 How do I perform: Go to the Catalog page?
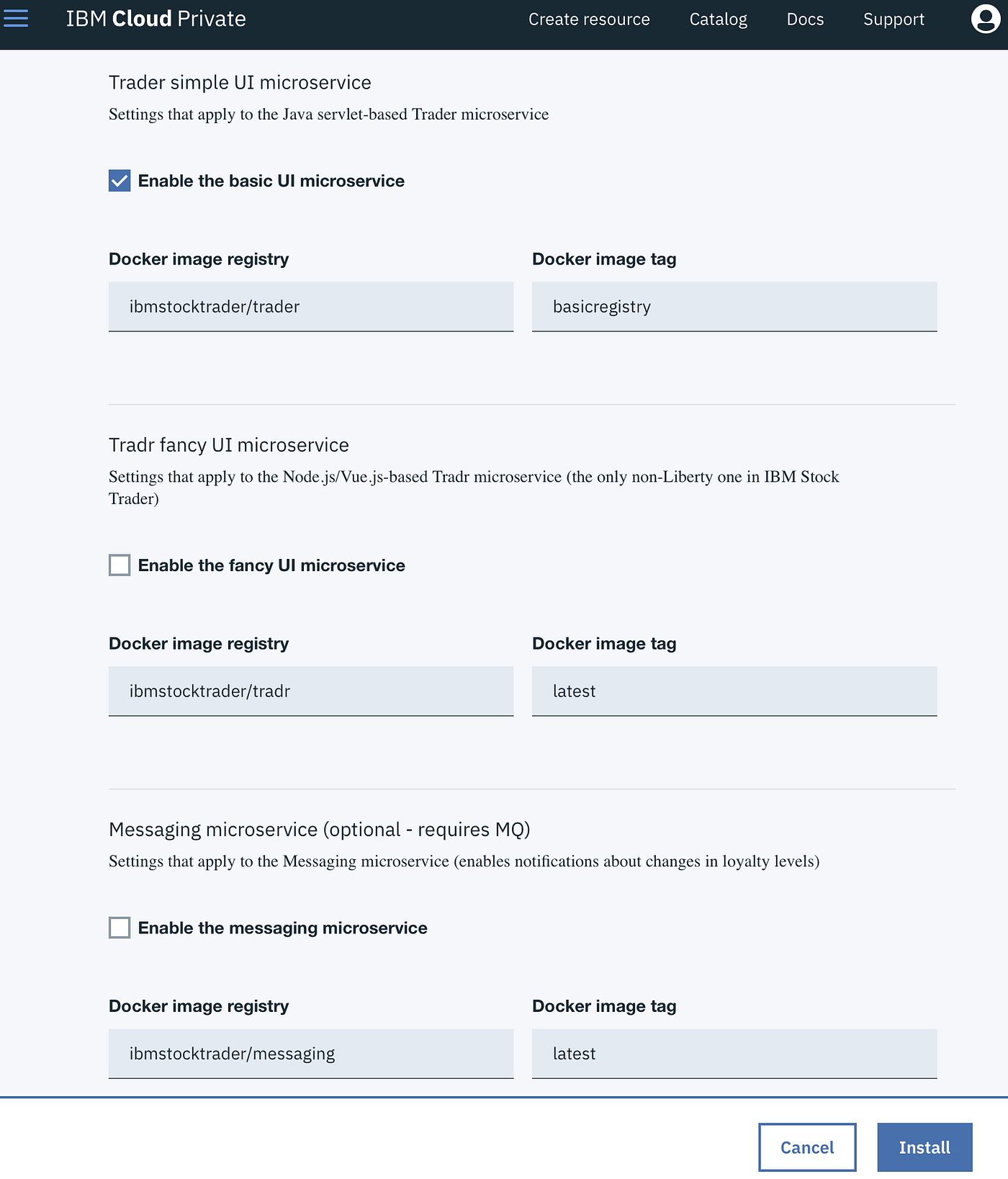tap(718, 19)
